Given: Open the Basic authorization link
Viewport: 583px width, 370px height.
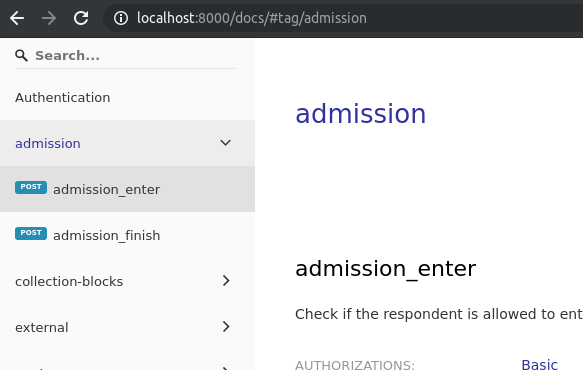Looking at the screenshot, I should (539, 364).
